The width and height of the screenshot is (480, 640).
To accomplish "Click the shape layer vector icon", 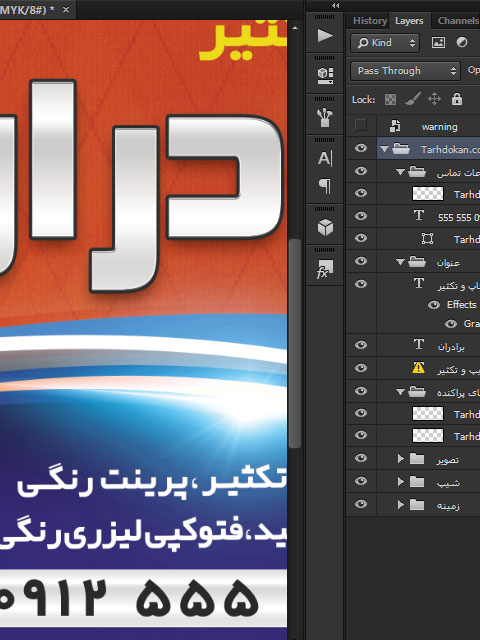I will click(x=427, y=238).
